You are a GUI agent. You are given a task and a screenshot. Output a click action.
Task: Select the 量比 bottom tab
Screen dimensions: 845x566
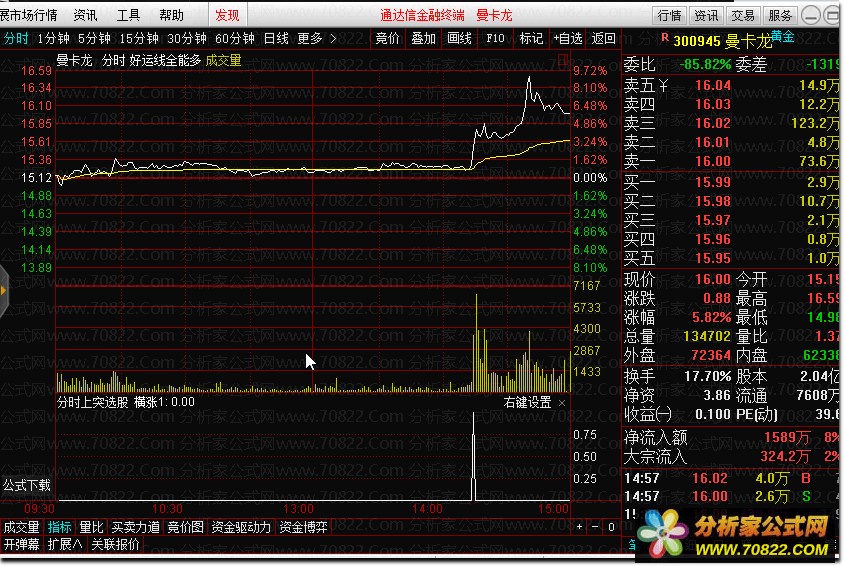[91, 527]
